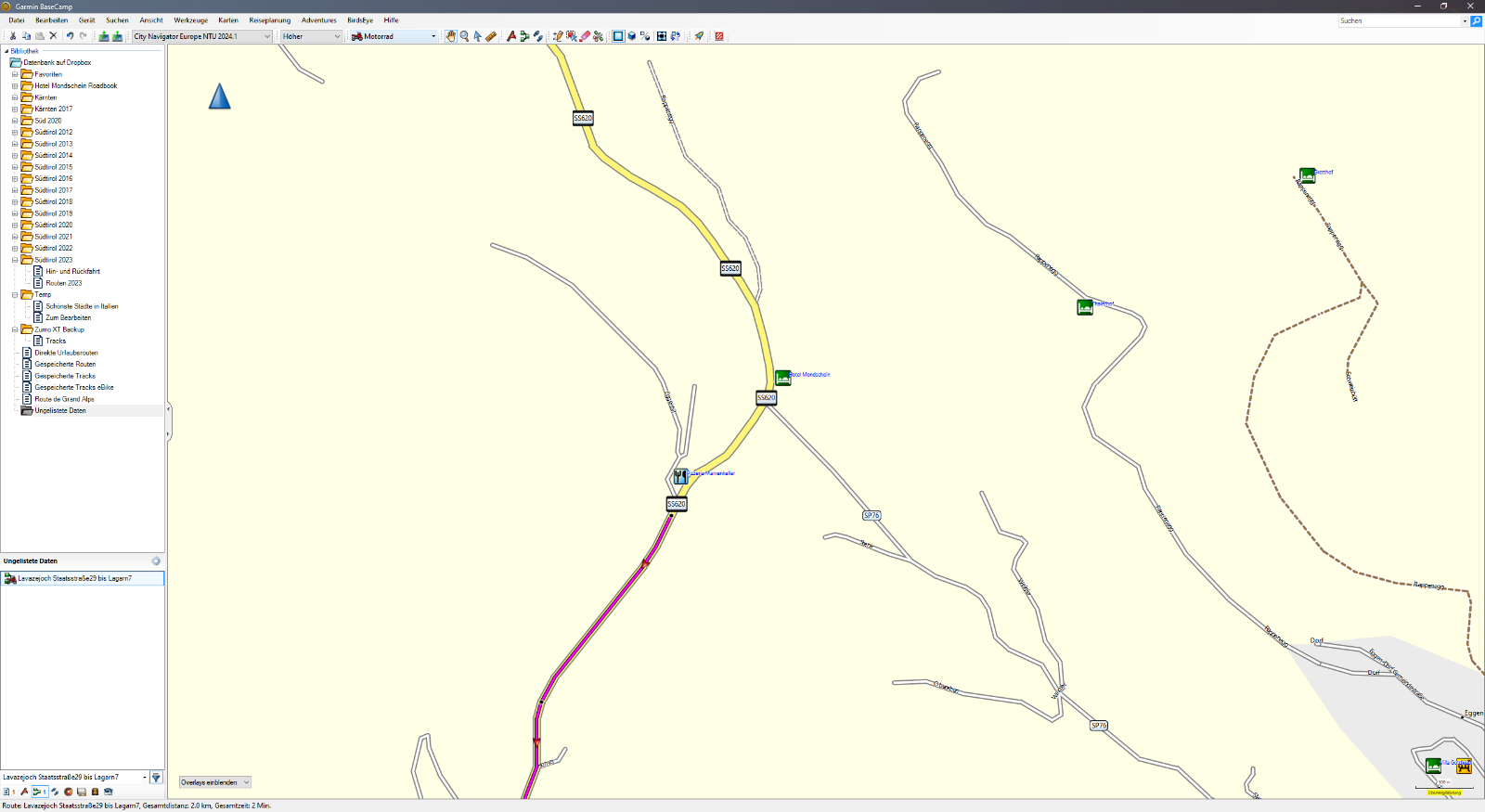The height and width of the screenshot is (812, 1485).
Task: Open the Reiseplanung menu
Action: (x=270, y=20)
